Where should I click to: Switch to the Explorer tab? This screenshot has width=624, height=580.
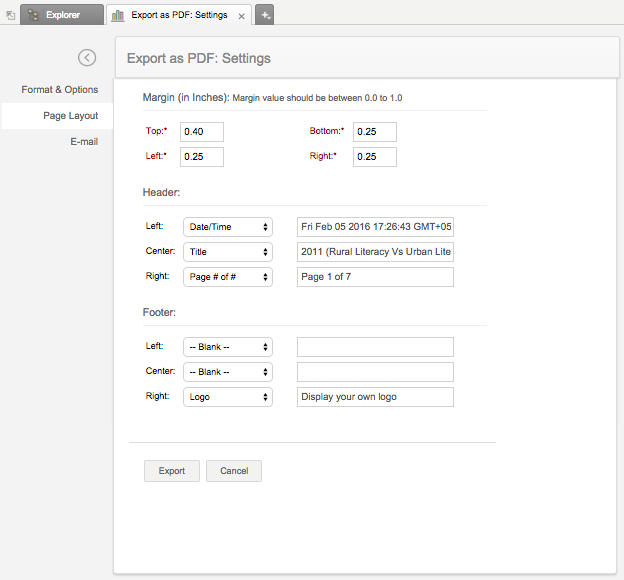point(62,15)
